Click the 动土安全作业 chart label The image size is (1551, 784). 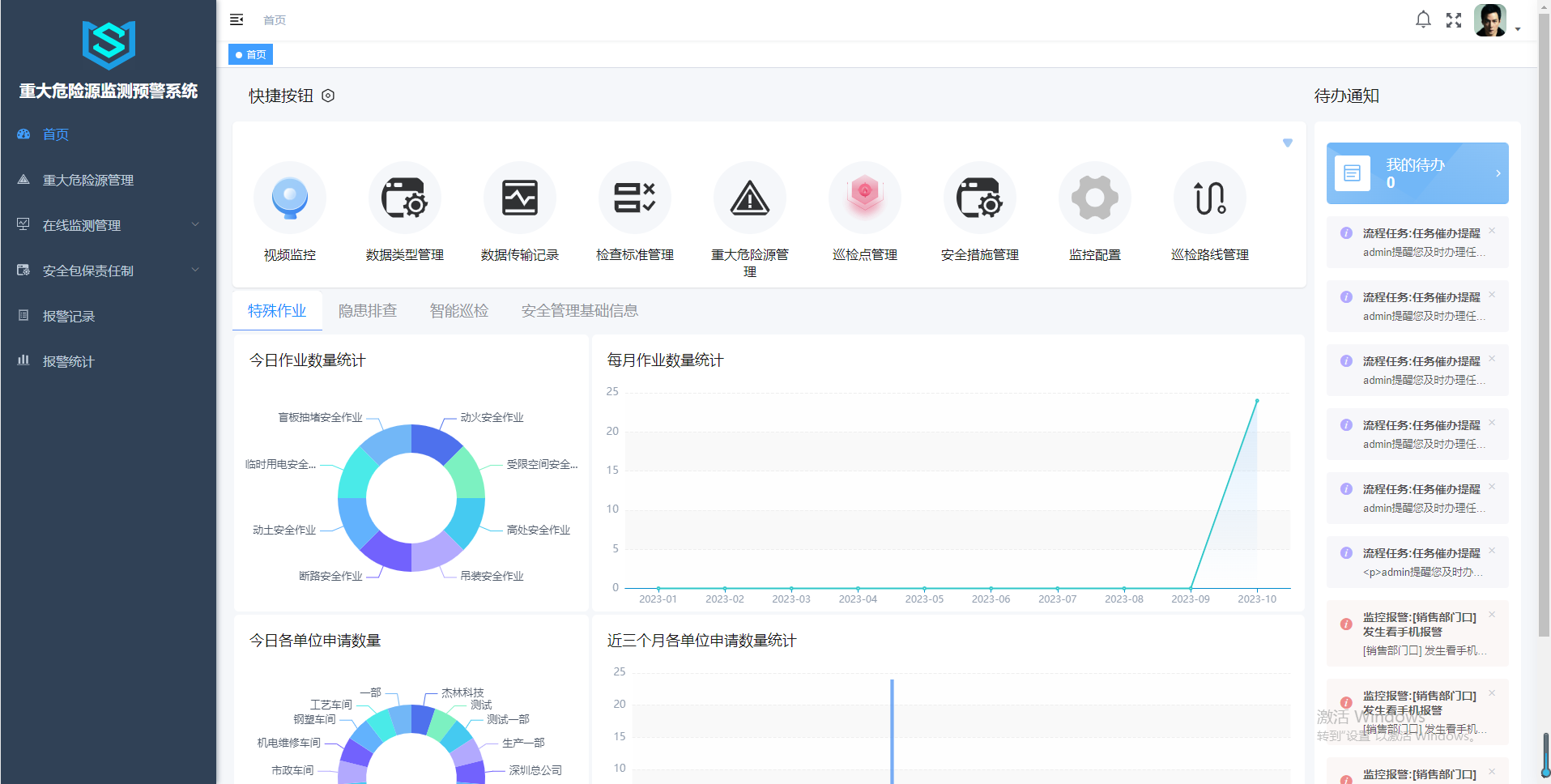click(x=284, y=530)
